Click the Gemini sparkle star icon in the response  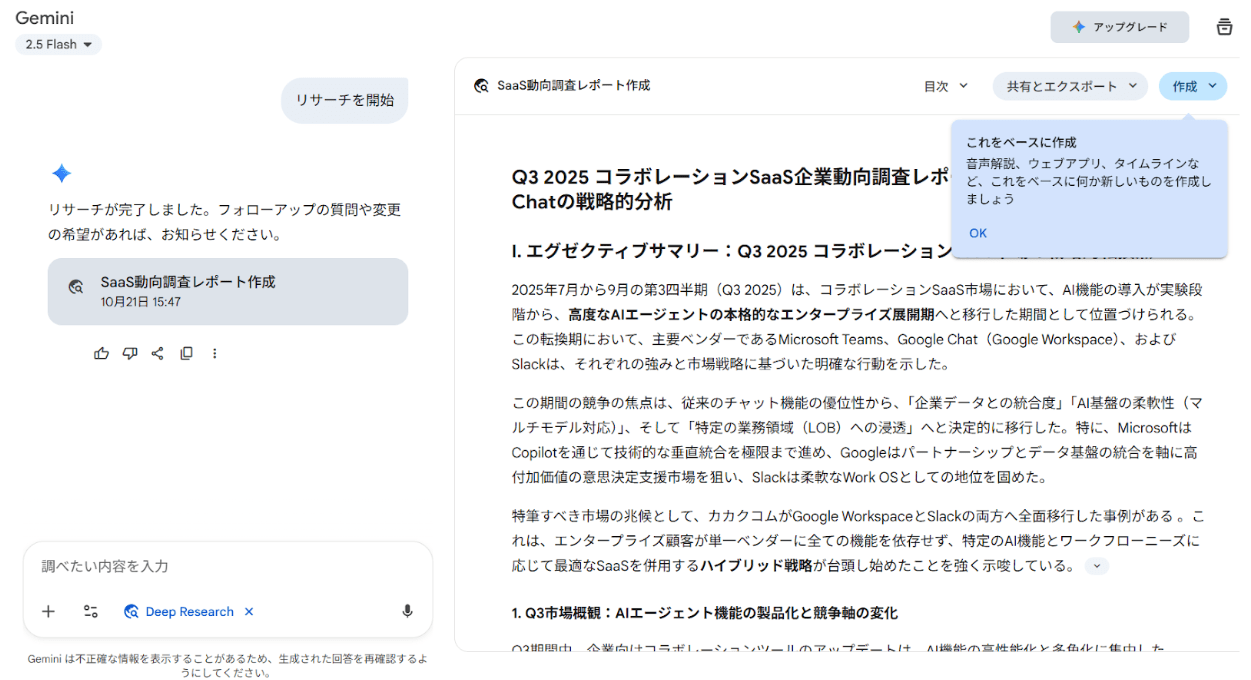point(61,173)
